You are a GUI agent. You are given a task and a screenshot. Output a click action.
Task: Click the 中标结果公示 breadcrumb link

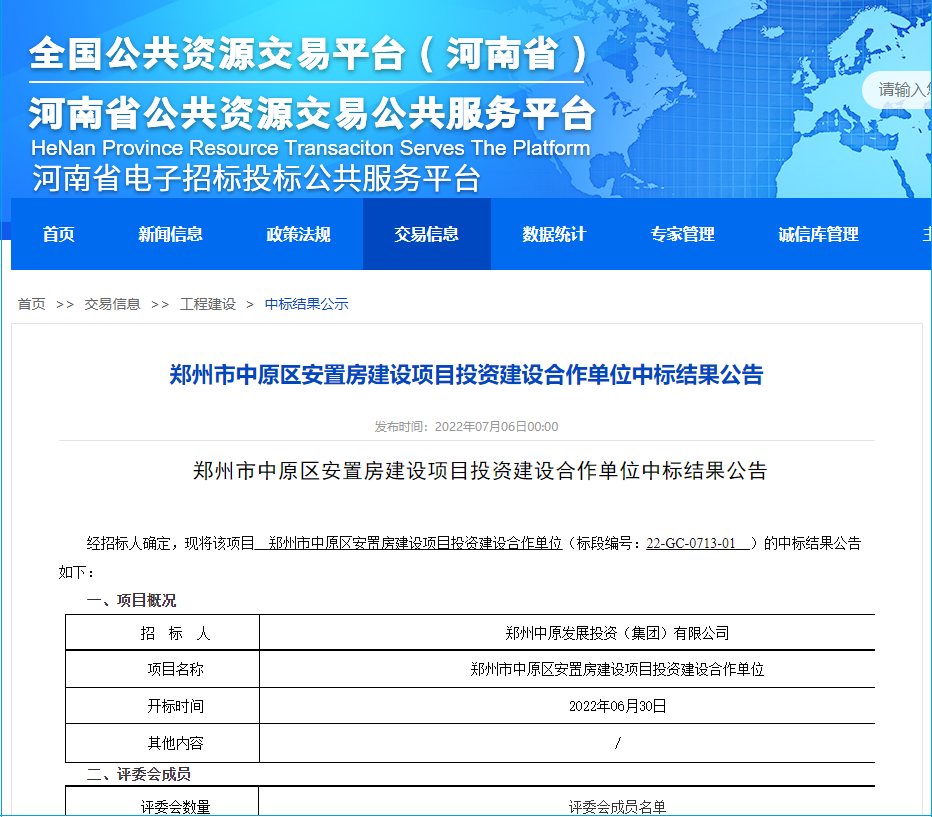[306, 304]
